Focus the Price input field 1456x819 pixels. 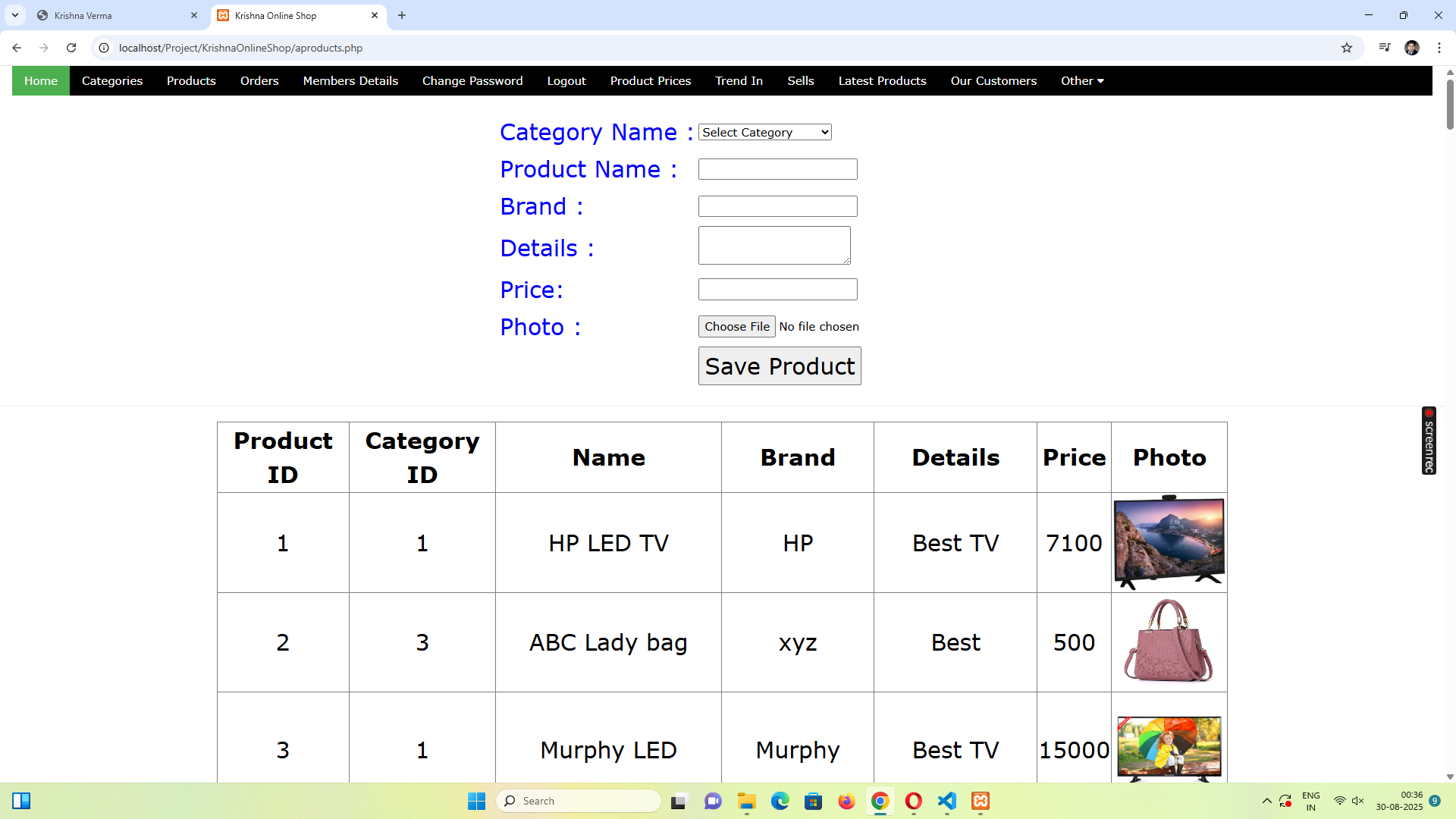point(777,289)
